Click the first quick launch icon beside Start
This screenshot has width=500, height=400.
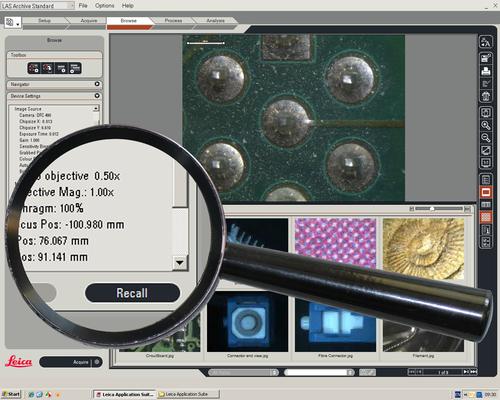point(31,394)
